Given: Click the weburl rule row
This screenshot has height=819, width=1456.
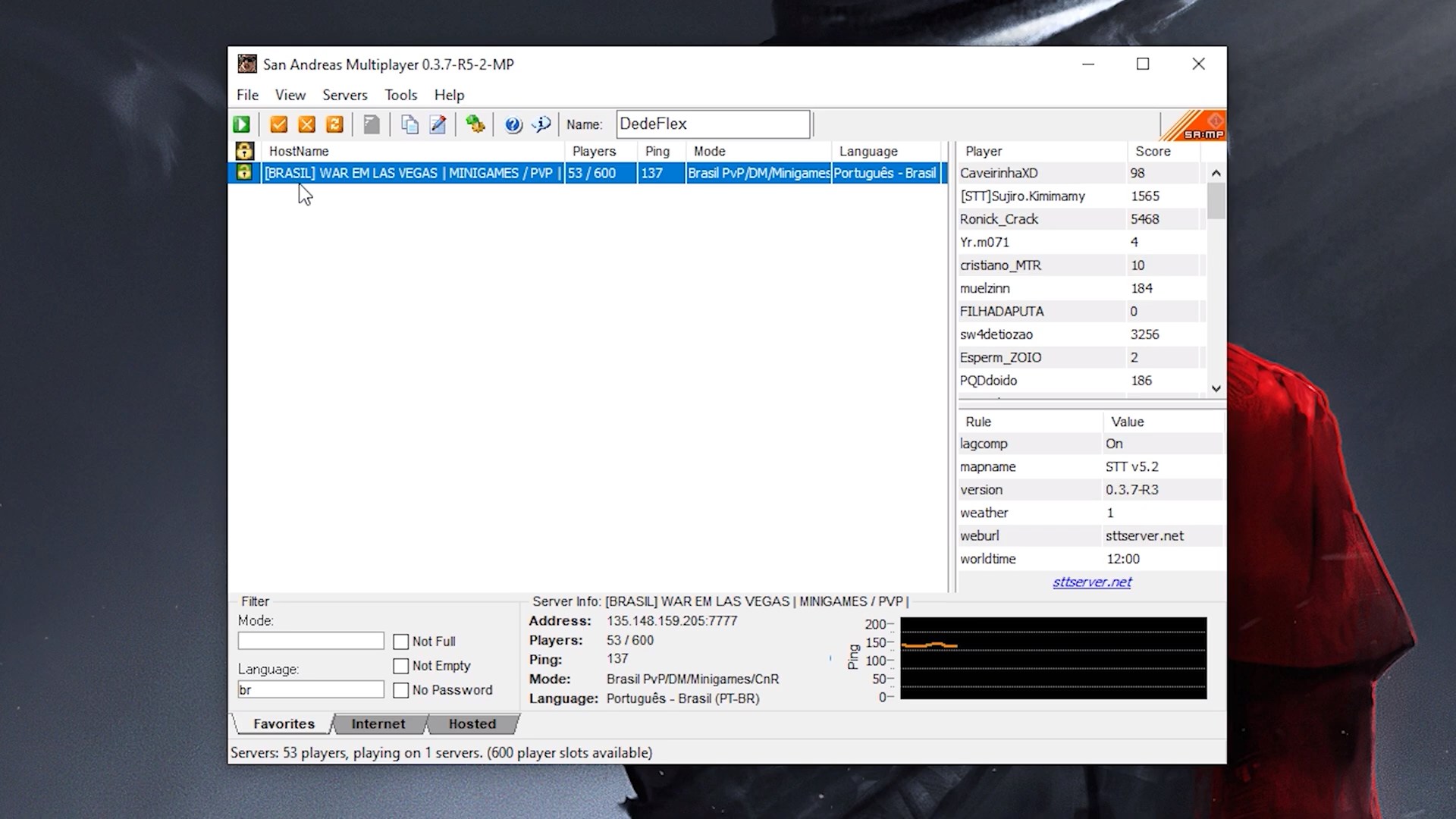Looking at the screenshot, I should [1091, 536].
